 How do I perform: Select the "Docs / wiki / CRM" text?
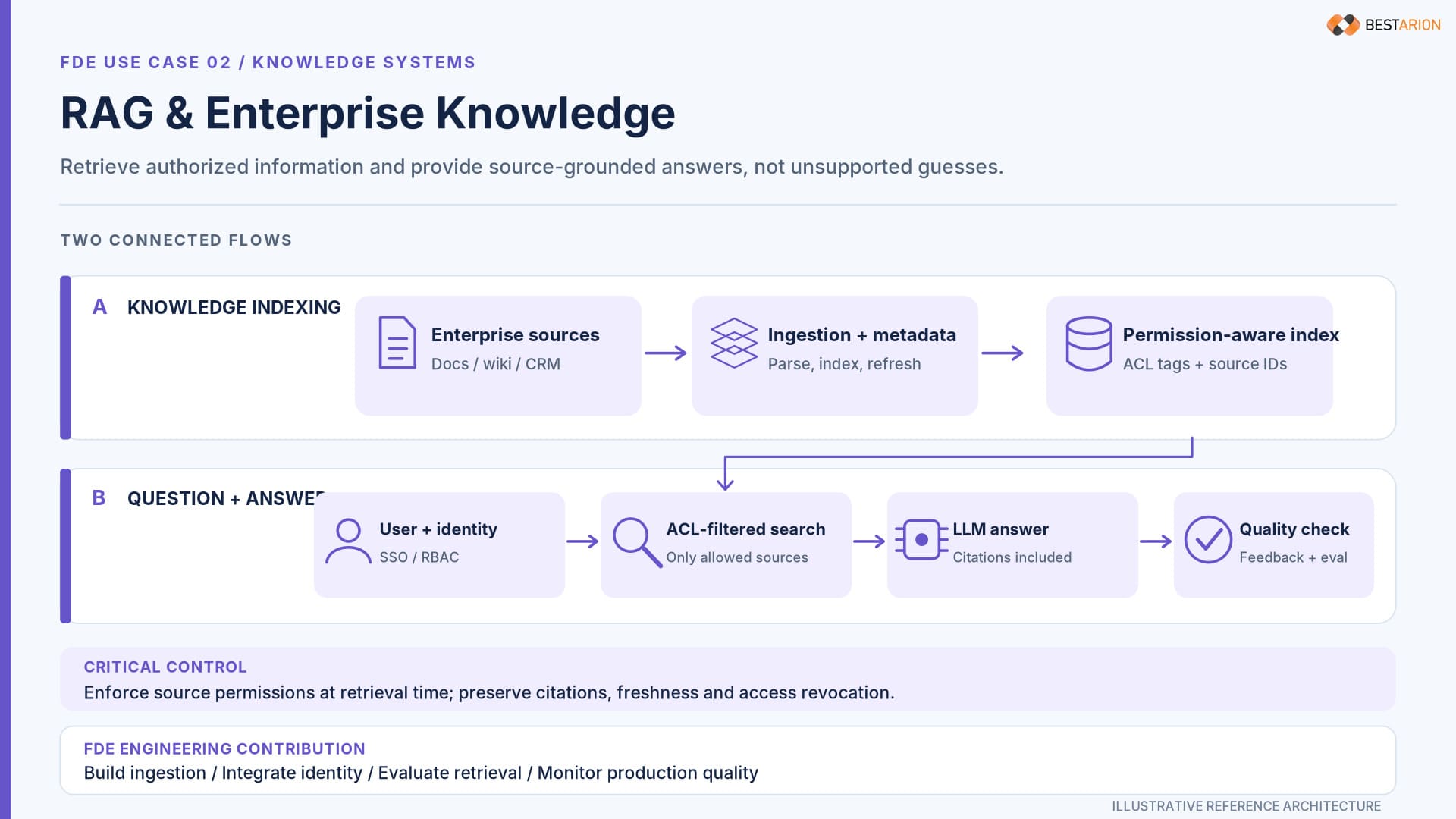(x=495, y=364)
